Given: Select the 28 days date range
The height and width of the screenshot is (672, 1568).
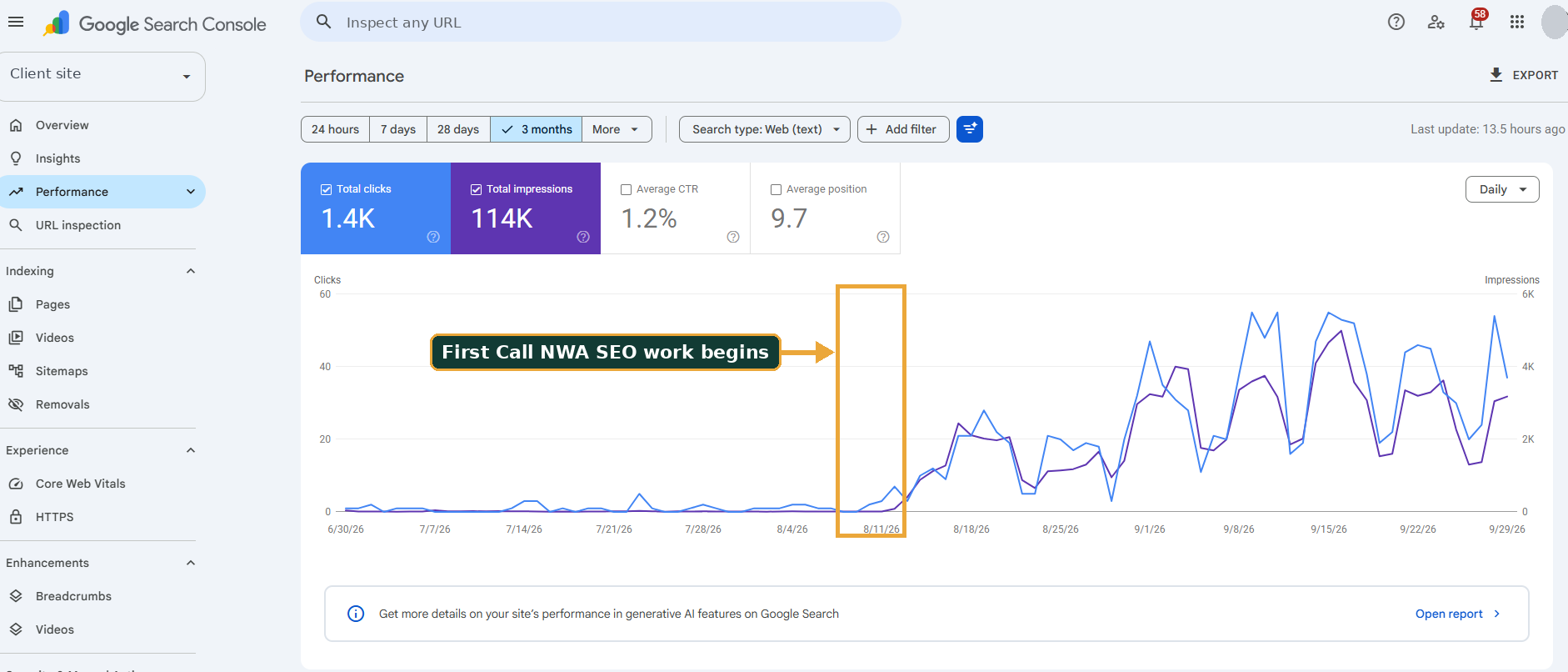Looking at the screenshot, I should [x=458, y=129].
